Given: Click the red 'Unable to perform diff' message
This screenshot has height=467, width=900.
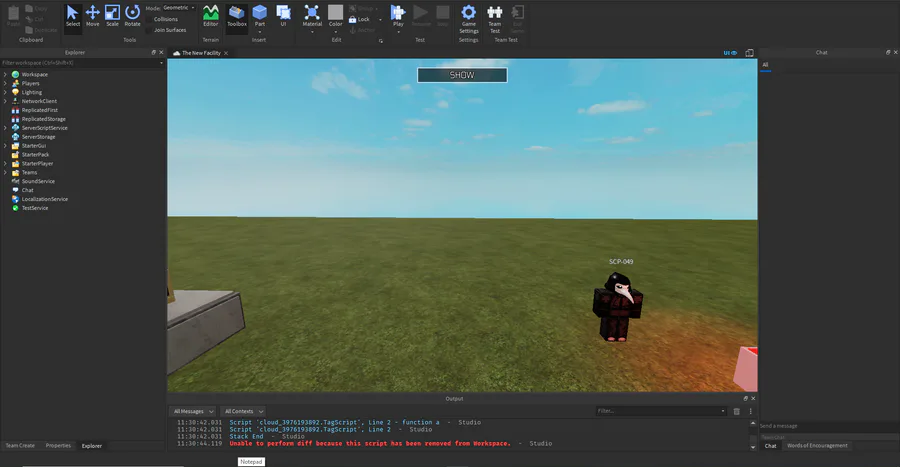Looking at the screenshot, I should click(x=370, y=443).
